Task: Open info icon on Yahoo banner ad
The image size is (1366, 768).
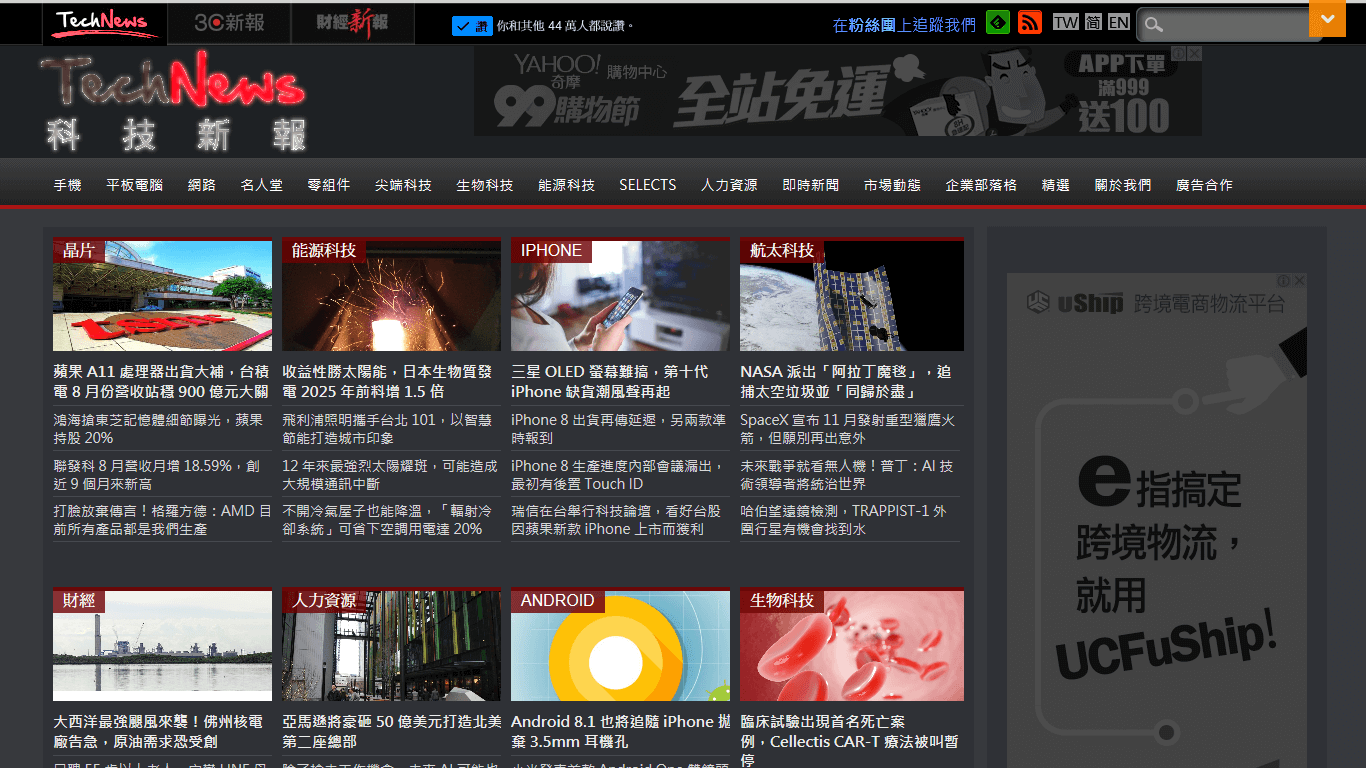Action: pyautogui.click(x=1179, y=53)
